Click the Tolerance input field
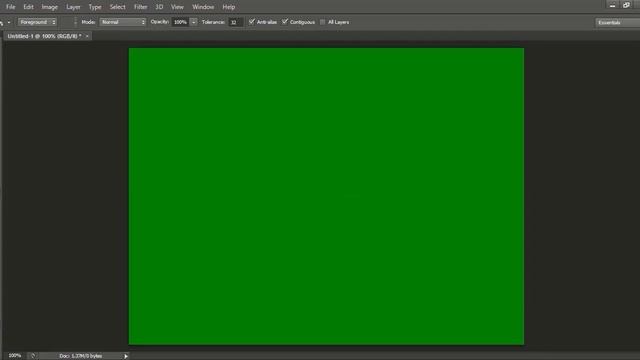The image size is (640, 360). point(236,22)
